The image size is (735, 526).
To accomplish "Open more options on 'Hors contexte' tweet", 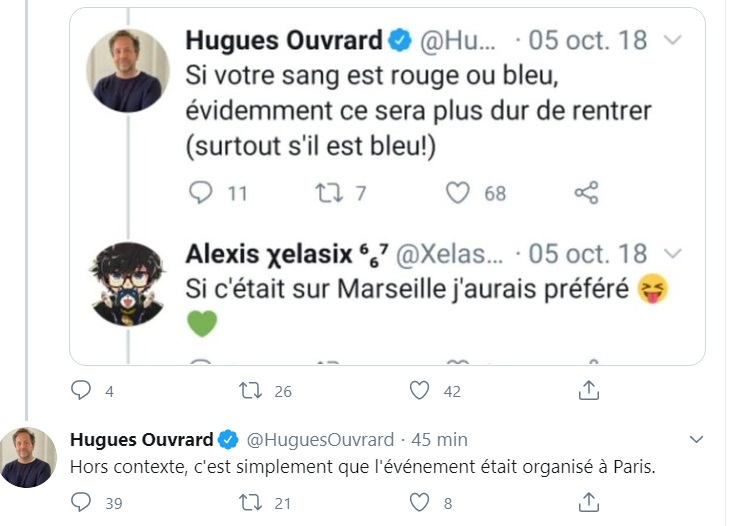I will click(698, 439).
